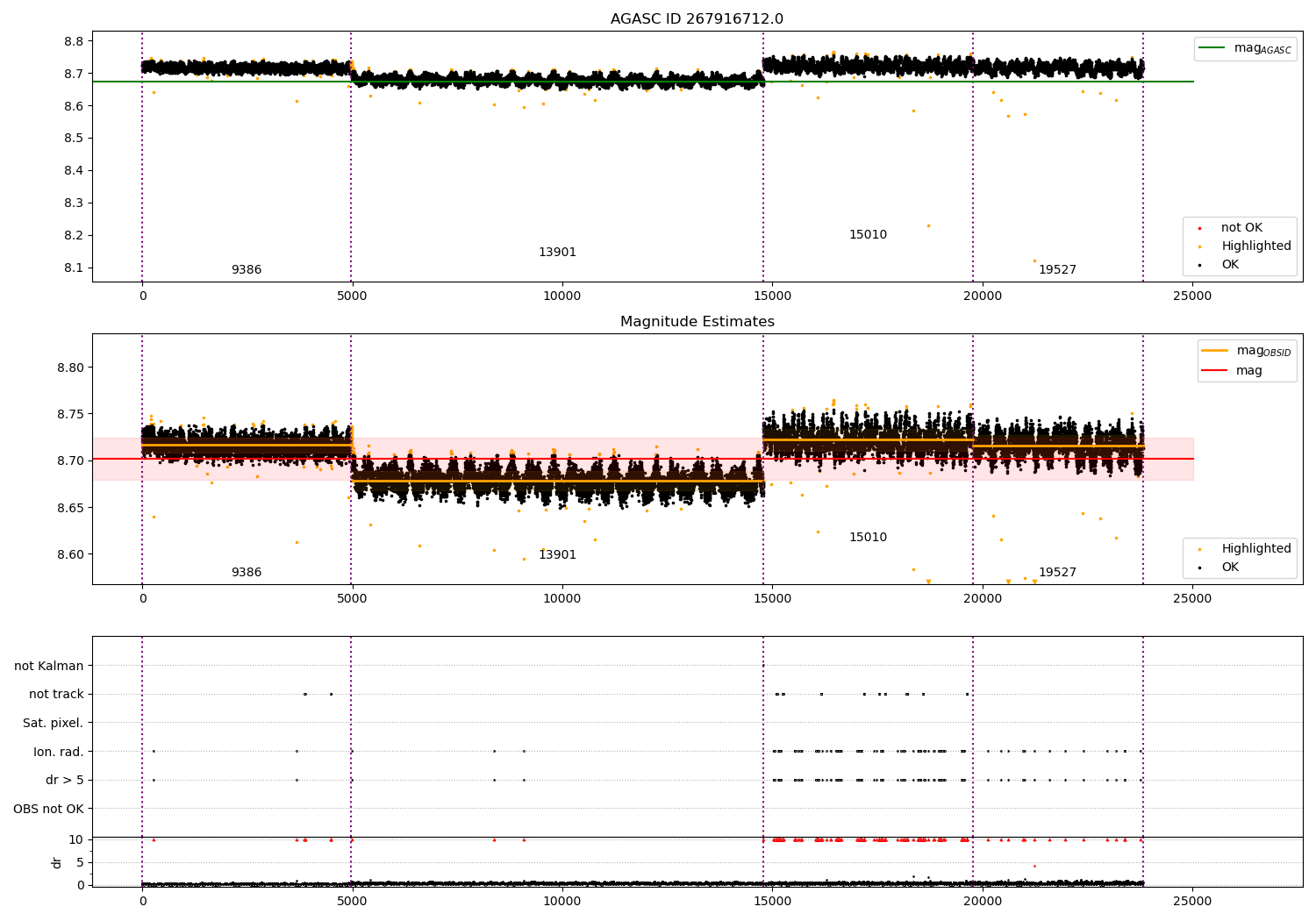This screenshot has height=921, width=1316.
Task: Click the red line swatch in the mag legend
Action: click(1215, 371)
